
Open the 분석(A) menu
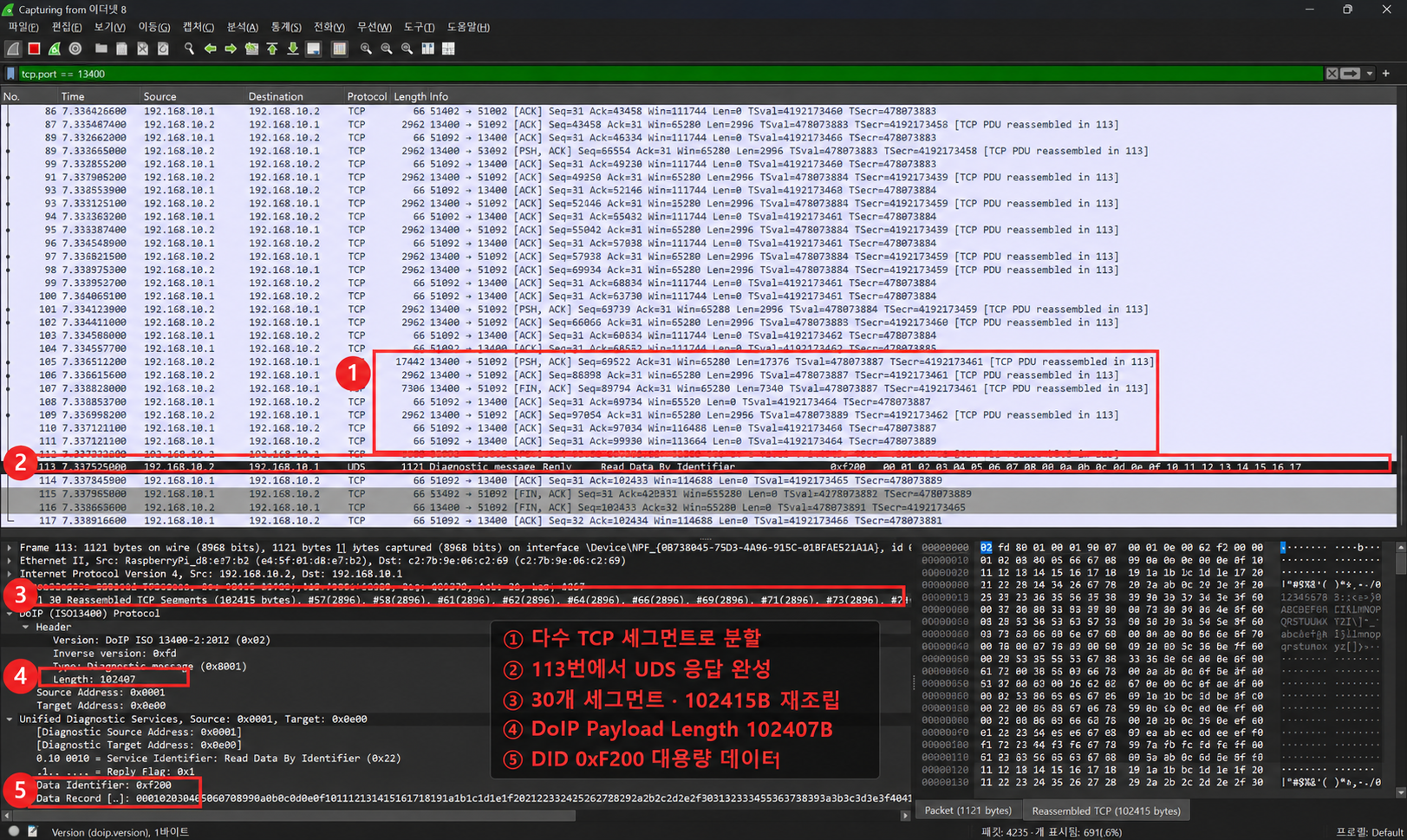(x=243, y=27)
